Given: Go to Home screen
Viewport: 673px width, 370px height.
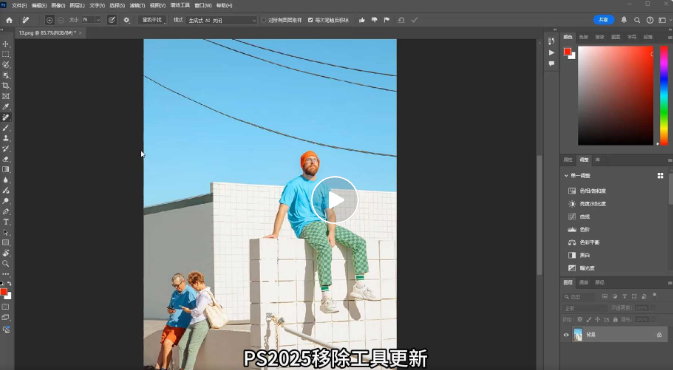Looking at the screenshot, I should [9, 20].
